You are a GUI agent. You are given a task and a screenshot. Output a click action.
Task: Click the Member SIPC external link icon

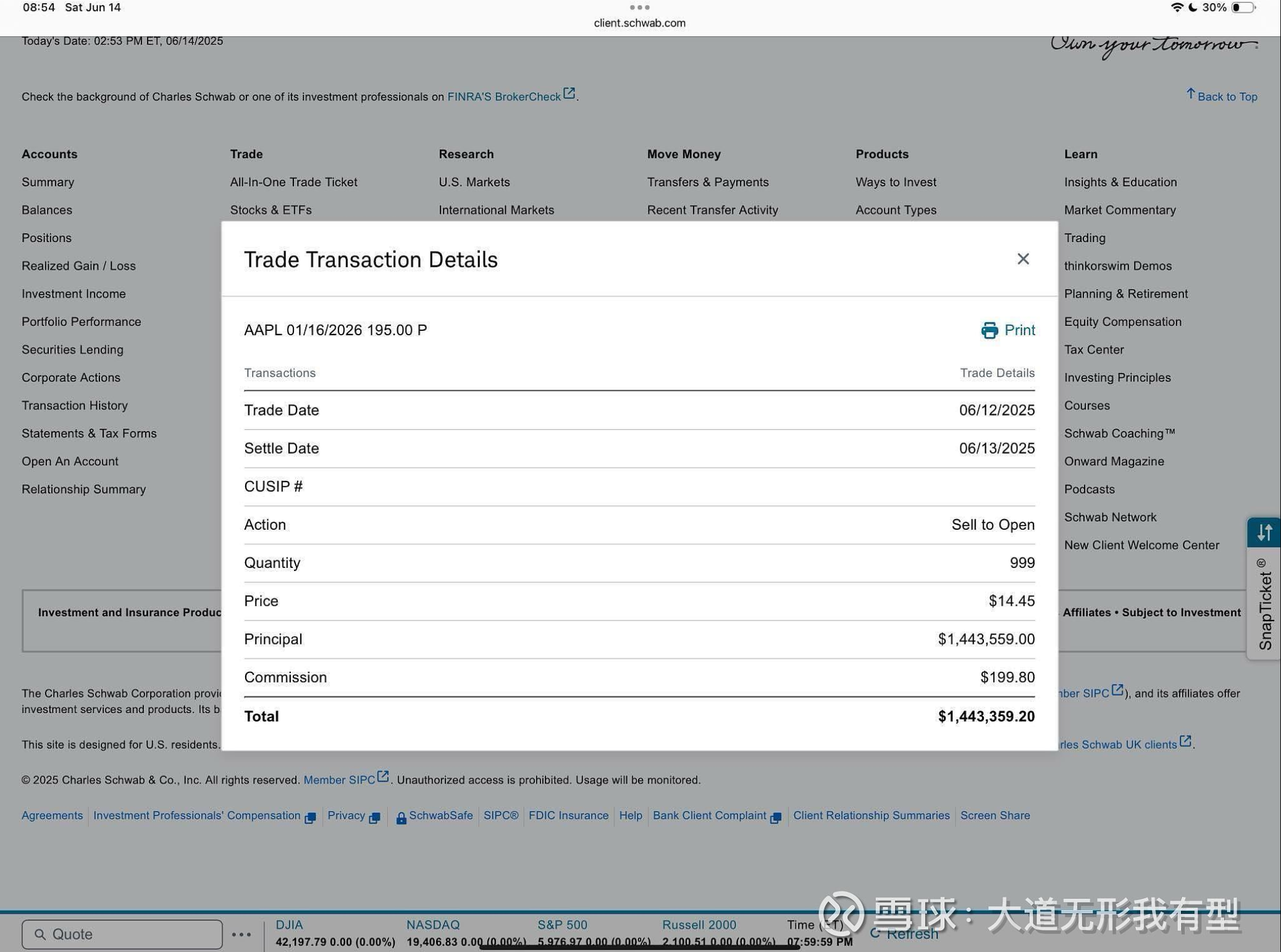click(x=383, y=777)
